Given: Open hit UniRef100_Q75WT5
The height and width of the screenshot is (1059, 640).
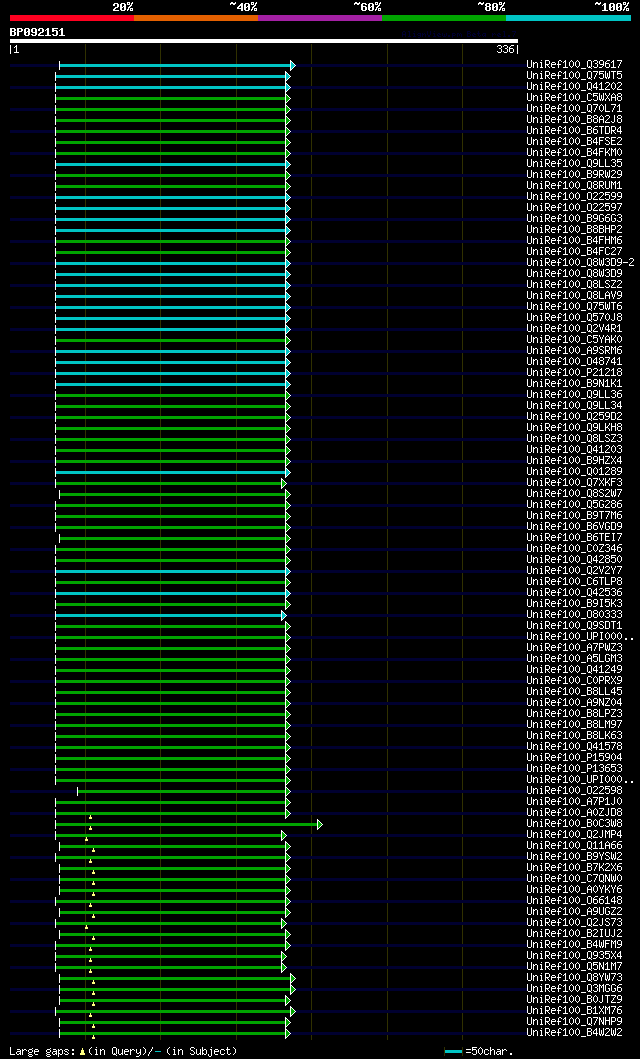Looking at the screenshot, I should coord(574,76).
